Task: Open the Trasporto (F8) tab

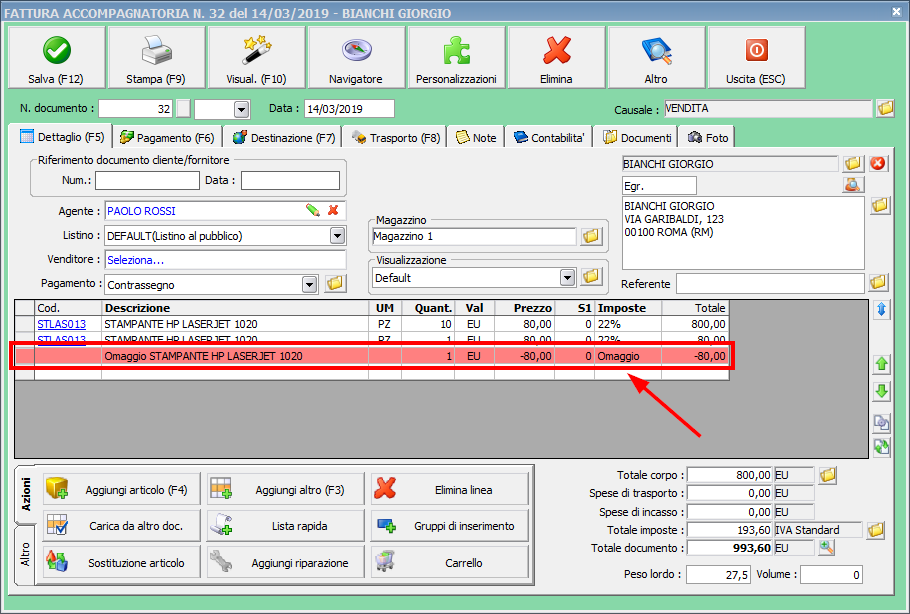Action: tap(396, 138)
